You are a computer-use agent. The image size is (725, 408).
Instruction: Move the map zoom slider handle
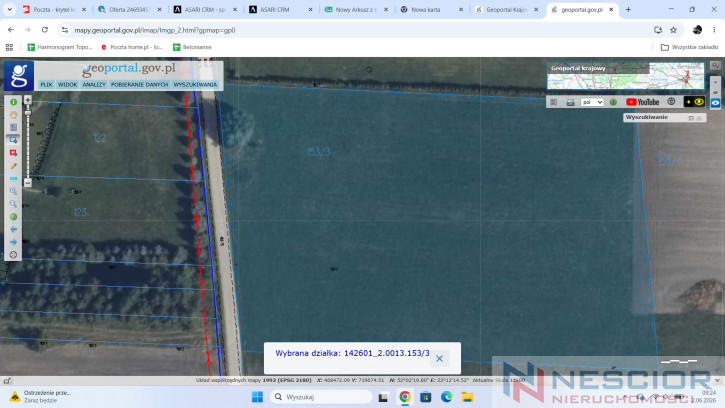[x=28, y=112]
